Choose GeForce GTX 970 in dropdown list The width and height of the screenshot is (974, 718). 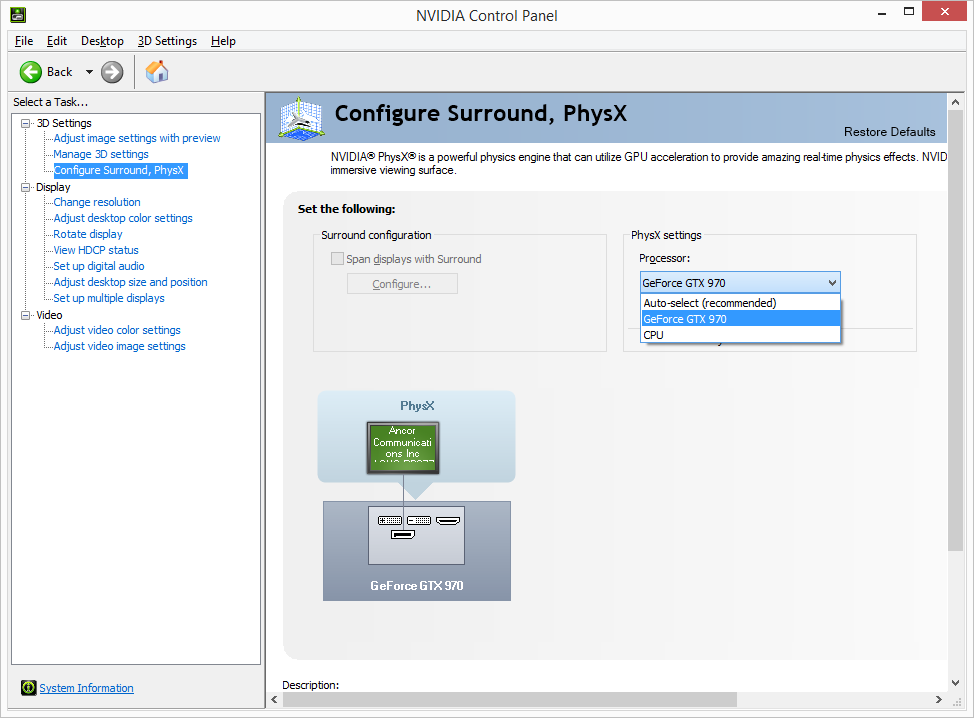click(x=740, y=319)
